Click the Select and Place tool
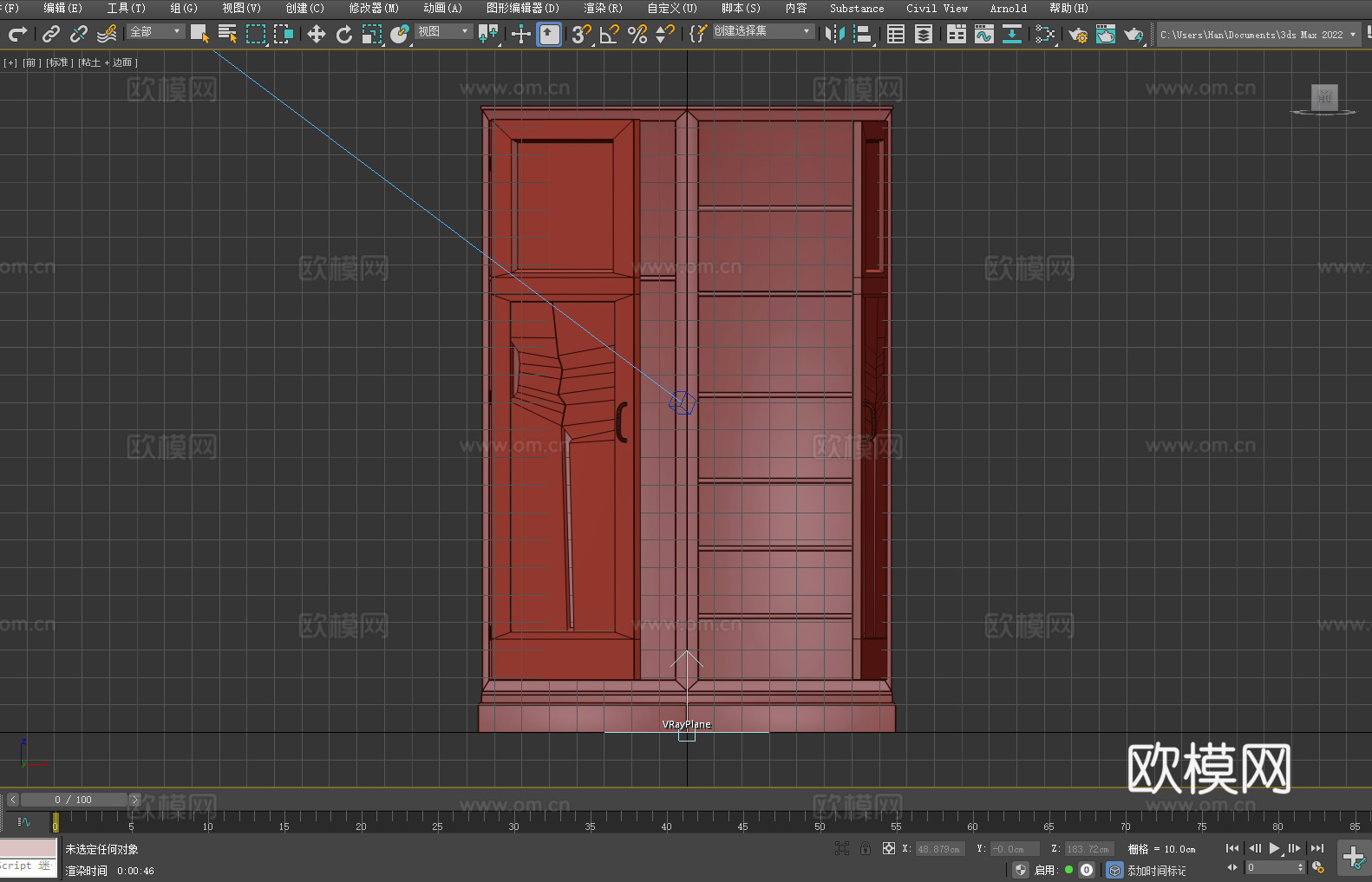The height and width of the screenshot is (882, 1372). pos(400,34)
